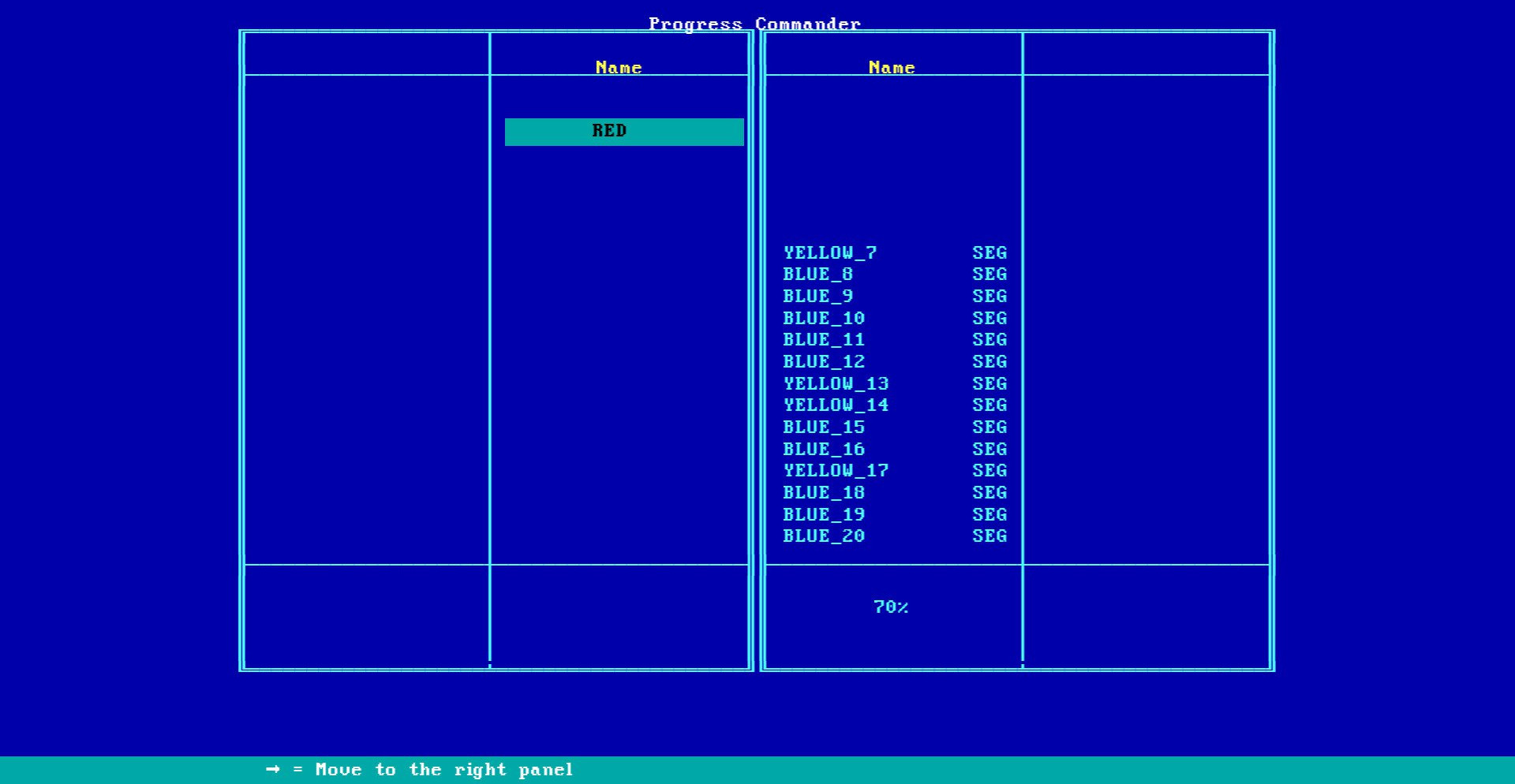The image size is (1515, 784).
Task: Click the YELLOW_17 segment file
Action: point(836,471)
